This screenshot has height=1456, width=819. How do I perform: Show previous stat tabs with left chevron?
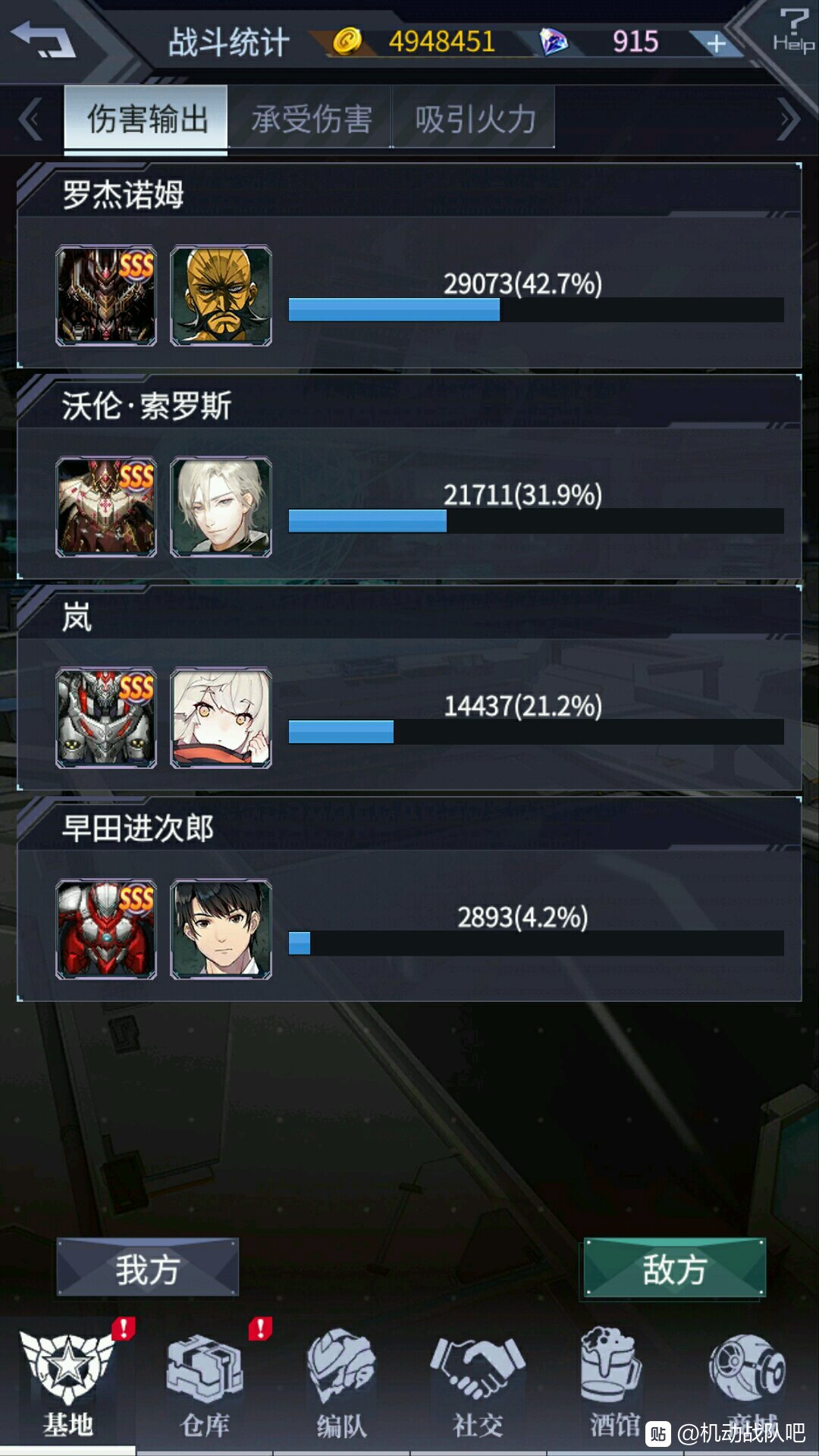tap(30, 120)
